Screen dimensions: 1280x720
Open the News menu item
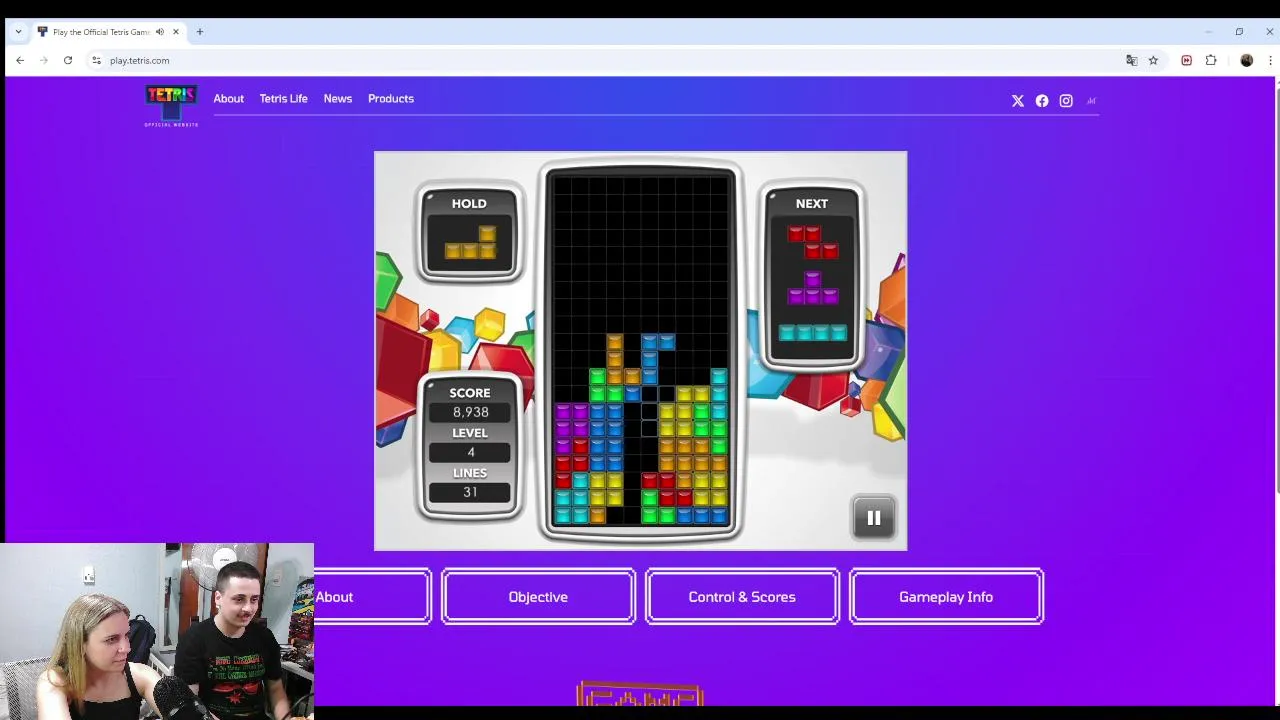(337, 99)
